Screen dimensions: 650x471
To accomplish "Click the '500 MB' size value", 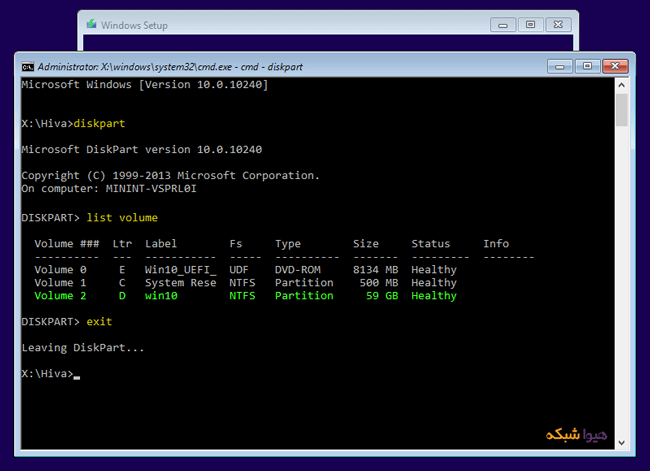I will click(x=379, y=283).
